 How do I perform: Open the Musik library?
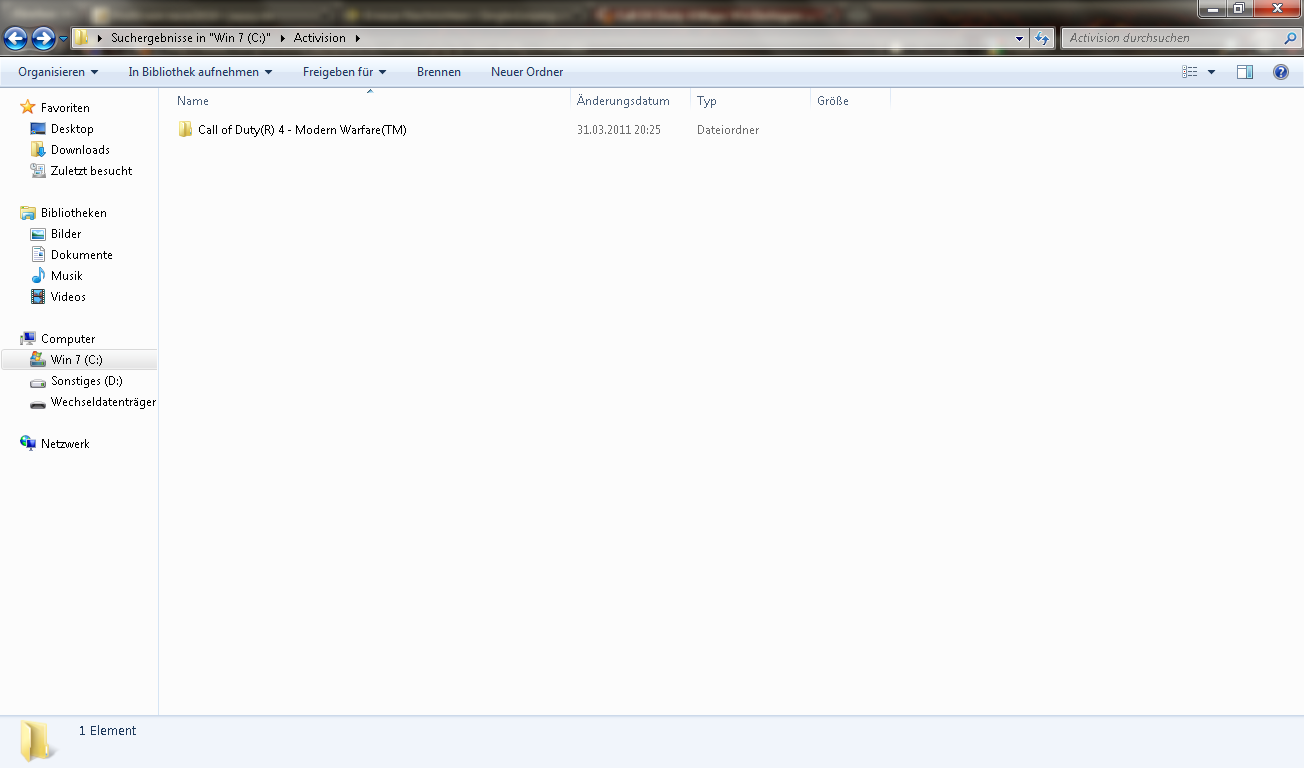67,276
